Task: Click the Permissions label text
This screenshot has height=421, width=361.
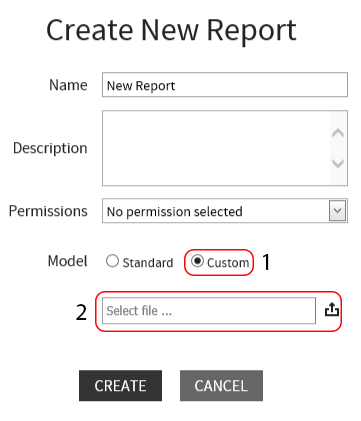Action: point(48,211)
